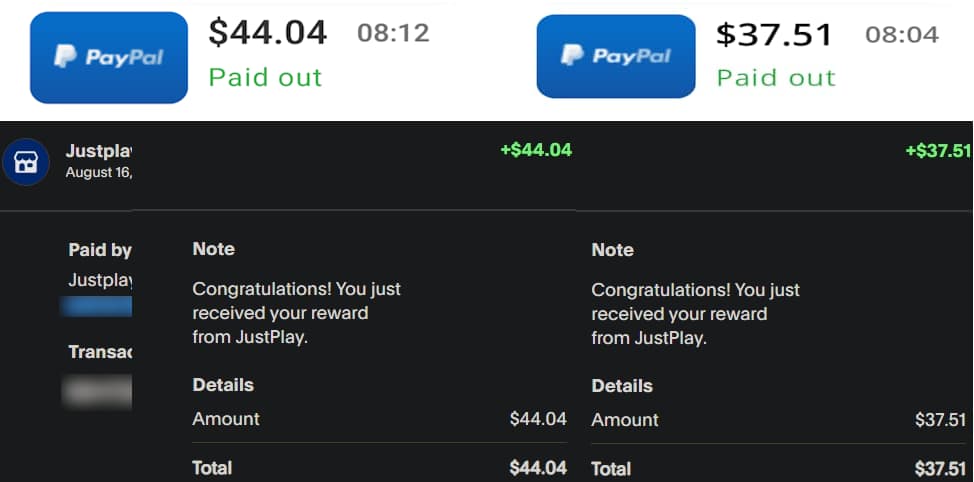Click the 08:12 payout timestamp

[393, 33]
